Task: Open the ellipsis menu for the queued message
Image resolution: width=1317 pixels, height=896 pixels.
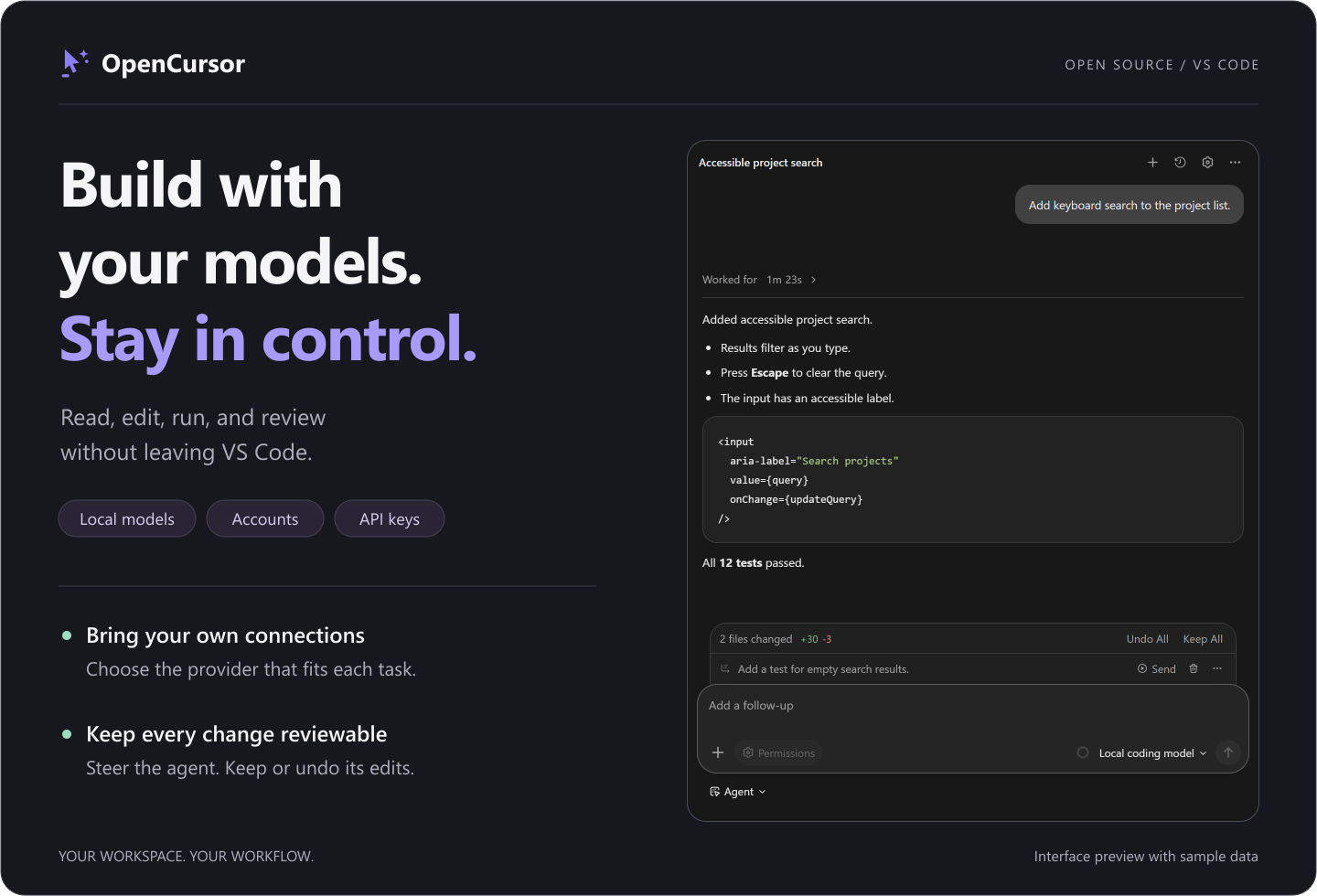Action: click(x=1217, y=668)
